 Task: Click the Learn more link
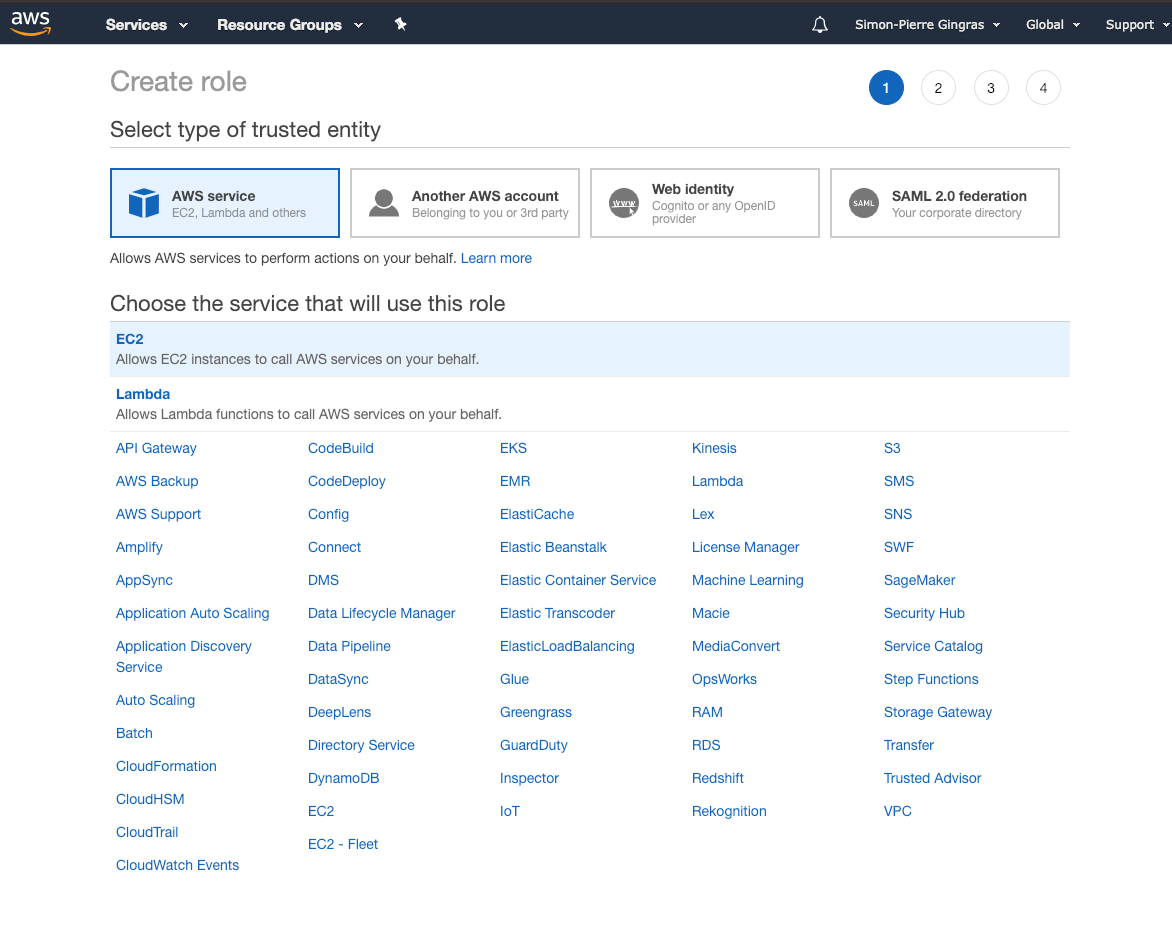coord(496,258)
